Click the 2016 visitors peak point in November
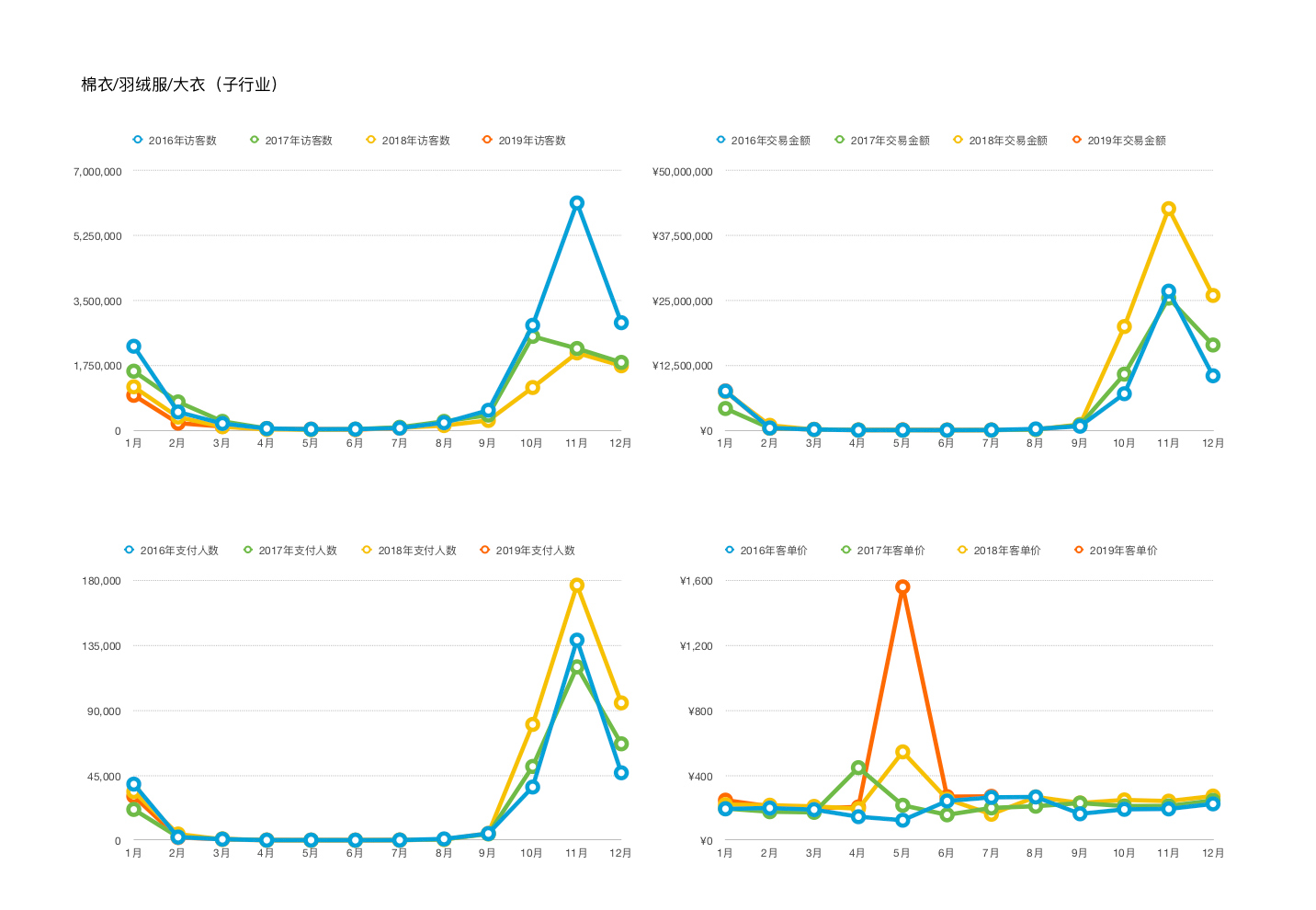The image size is (1316, 910). click(x=576, y=203)
